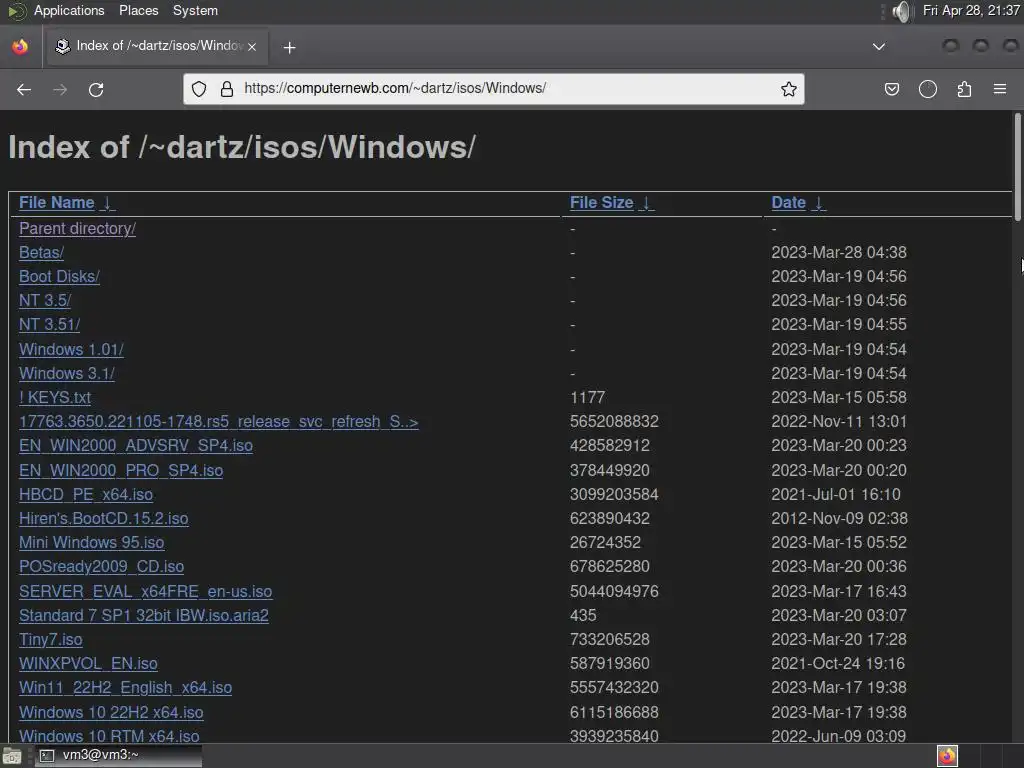Viewport: 1024px width, 768px height.
Task: Select the Index of /~dartz/isos/Windows tab
Action: tap(155, 46)
